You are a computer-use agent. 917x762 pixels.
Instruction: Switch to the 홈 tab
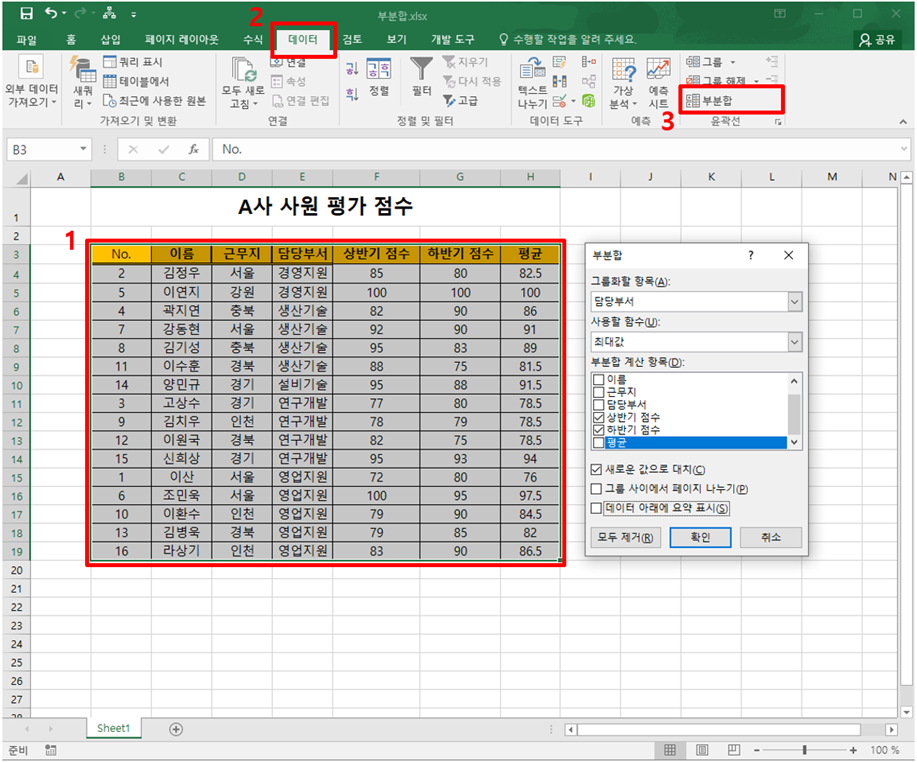pyautogui.click(x=71, y=40)
